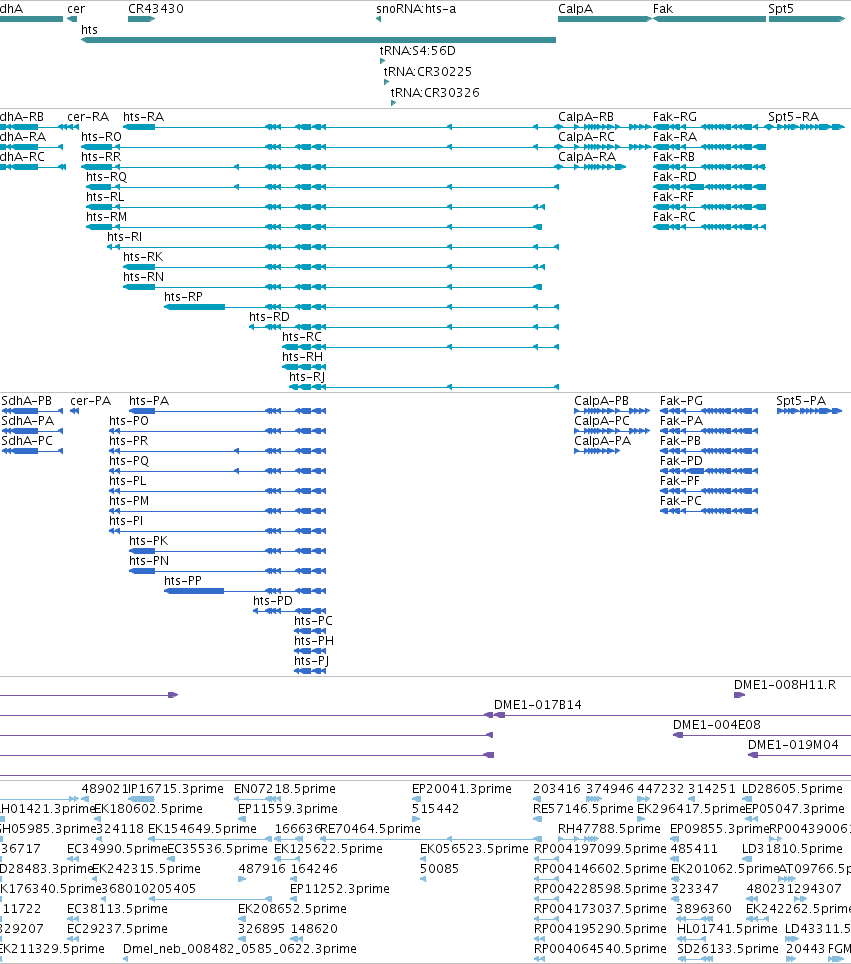Viewport: 851px width, 964px height.
Task: Click the Spt5-RA transcript label
Action: pos(793,117)
